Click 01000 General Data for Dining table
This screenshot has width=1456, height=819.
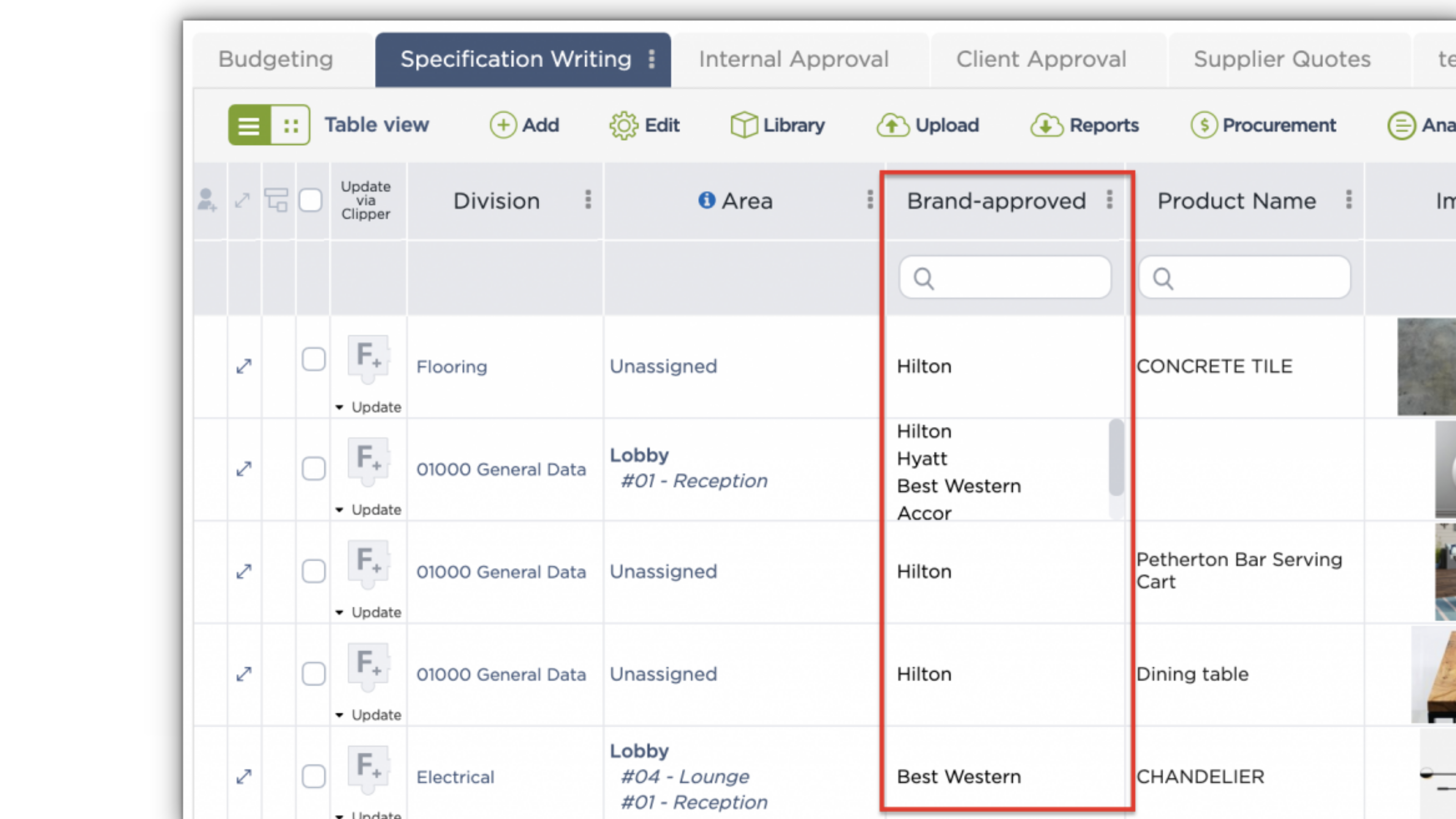501,674
